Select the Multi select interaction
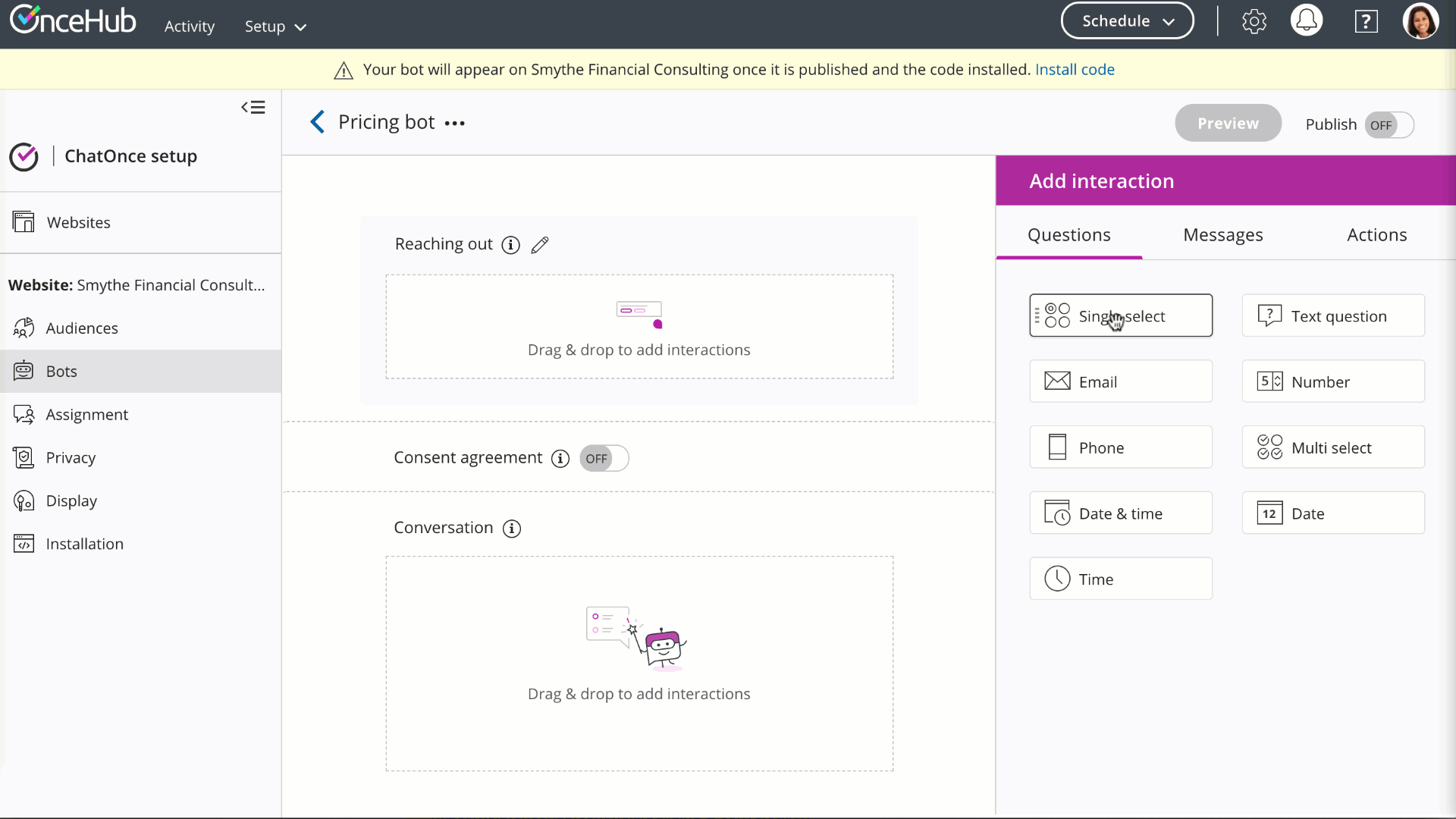The image size is (1456, 819). point(1332,447)
